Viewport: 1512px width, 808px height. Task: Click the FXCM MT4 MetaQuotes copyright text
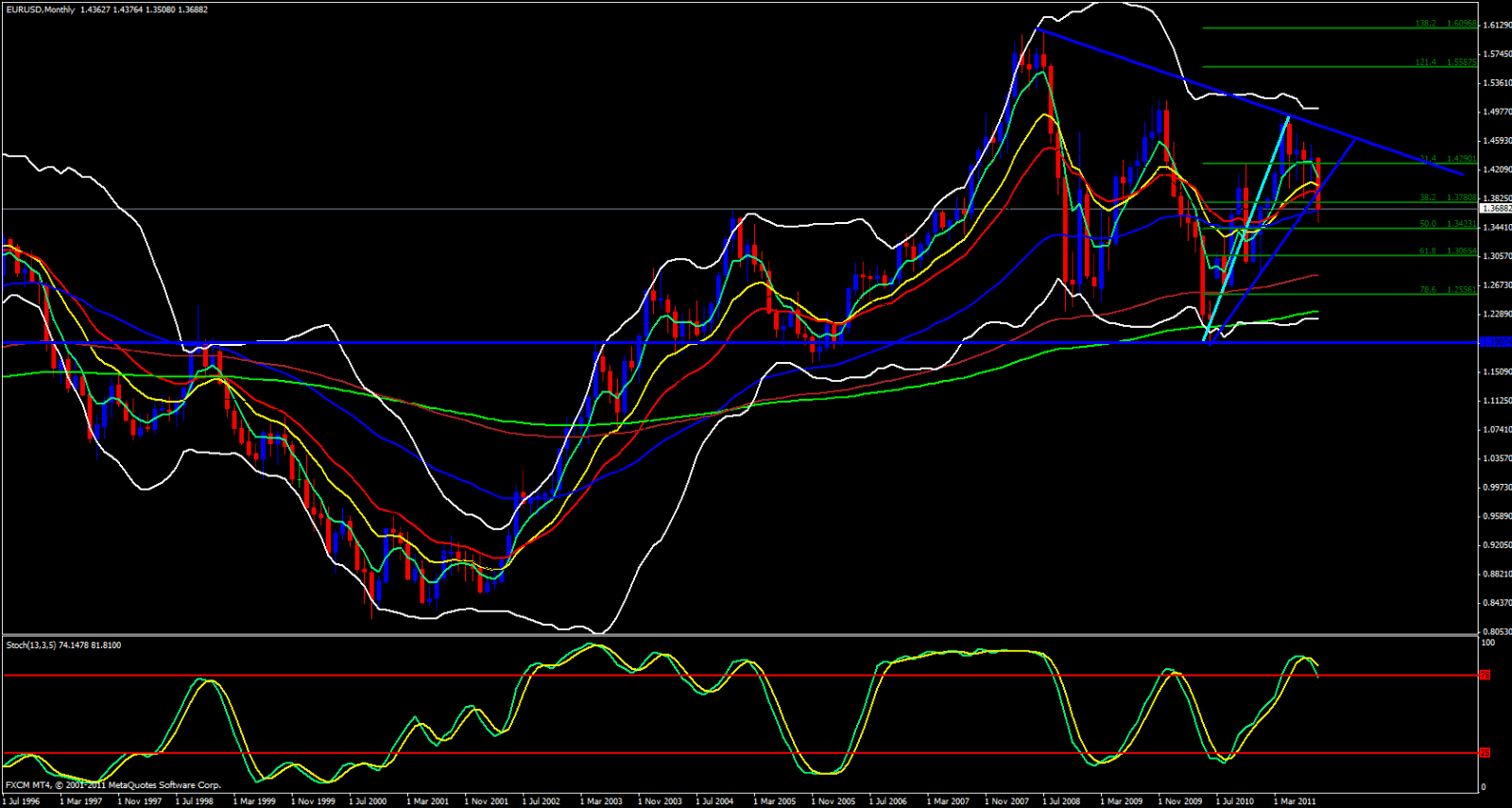click(x=112, y=785)
